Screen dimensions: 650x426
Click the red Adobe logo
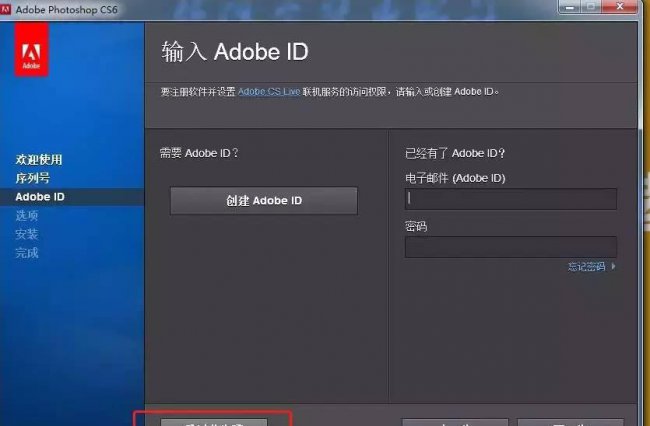click(32, 50)
